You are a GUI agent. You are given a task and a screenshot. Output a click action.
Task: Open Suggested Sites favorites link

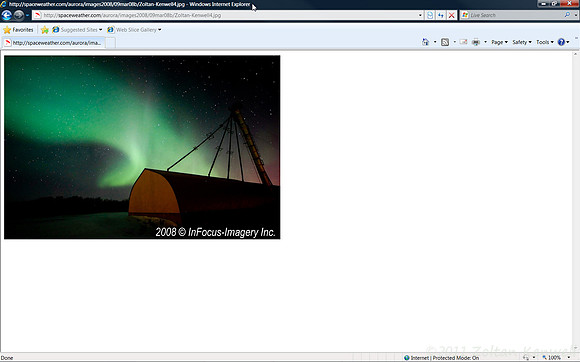(77, 30)
